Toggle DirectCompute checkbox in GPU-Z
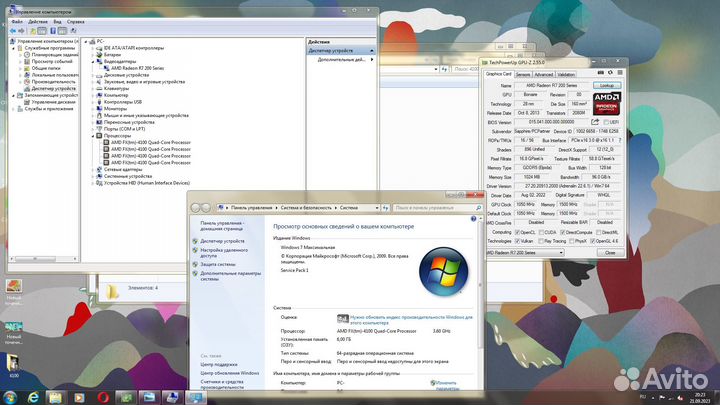The height and width of the screenshot is (405, 720). [562, 232]
